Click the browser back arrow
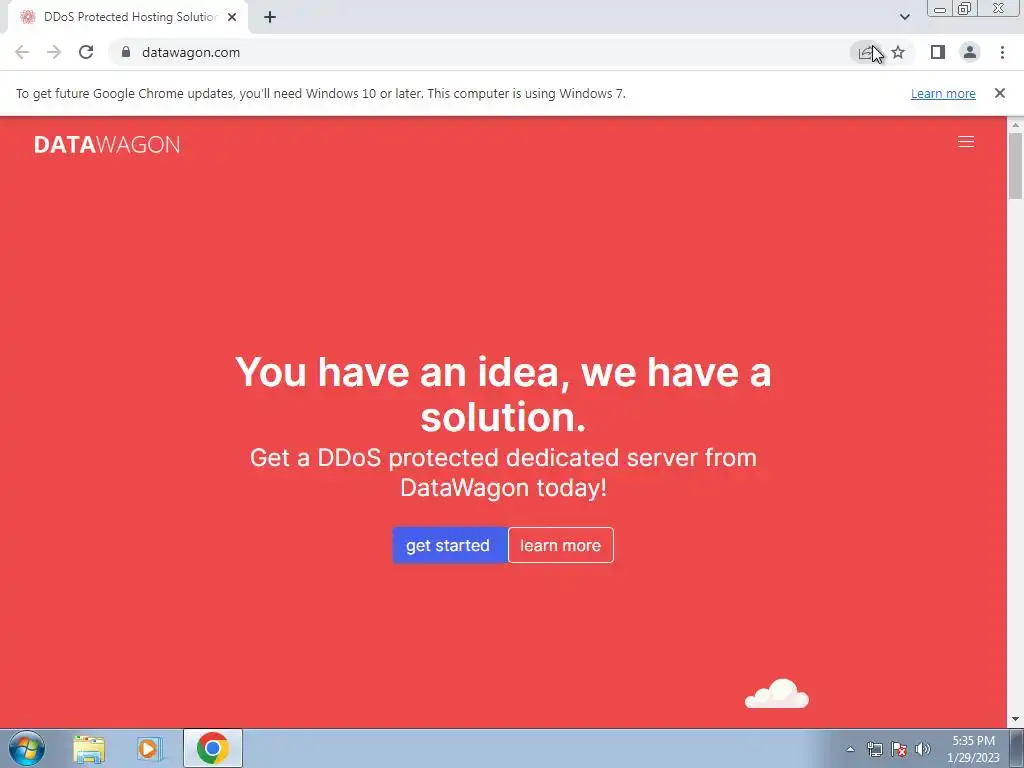Viewport: 1024px width, 768px height. point(22,52)
